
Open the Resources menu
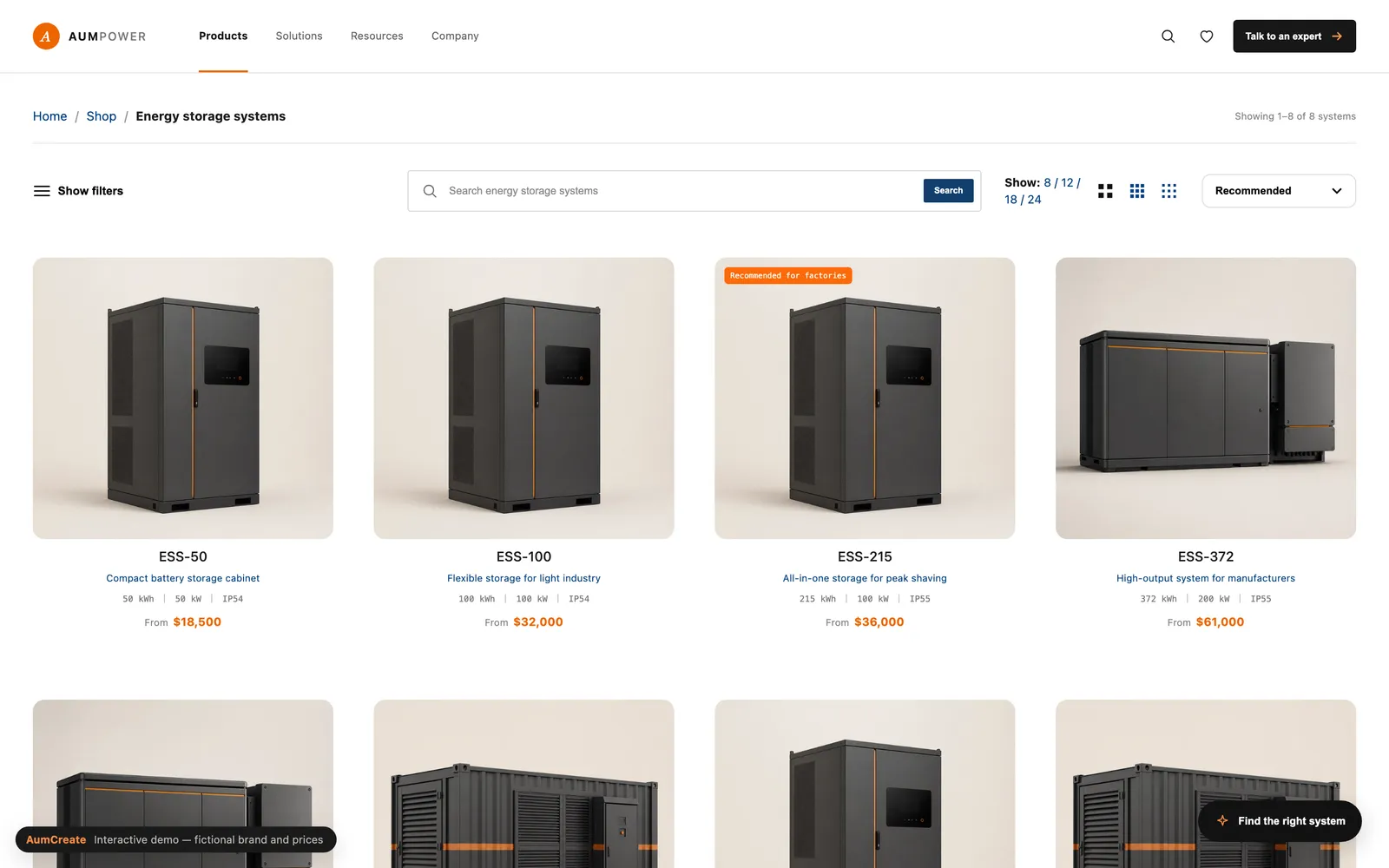click(377, 36)
